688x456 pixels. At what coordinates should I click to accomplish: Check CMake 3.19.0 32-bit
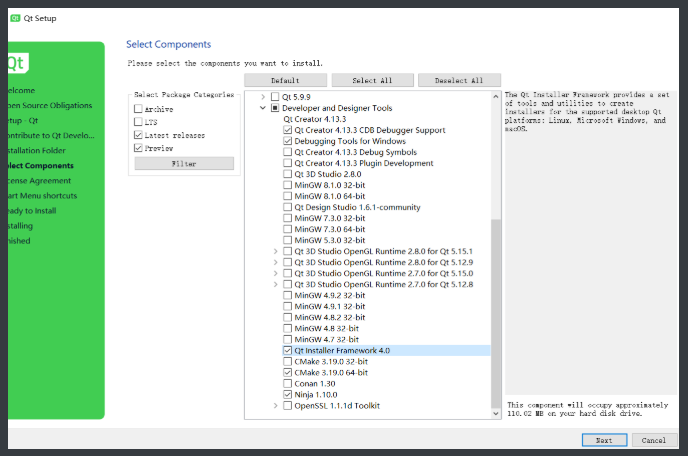[287, 361]
